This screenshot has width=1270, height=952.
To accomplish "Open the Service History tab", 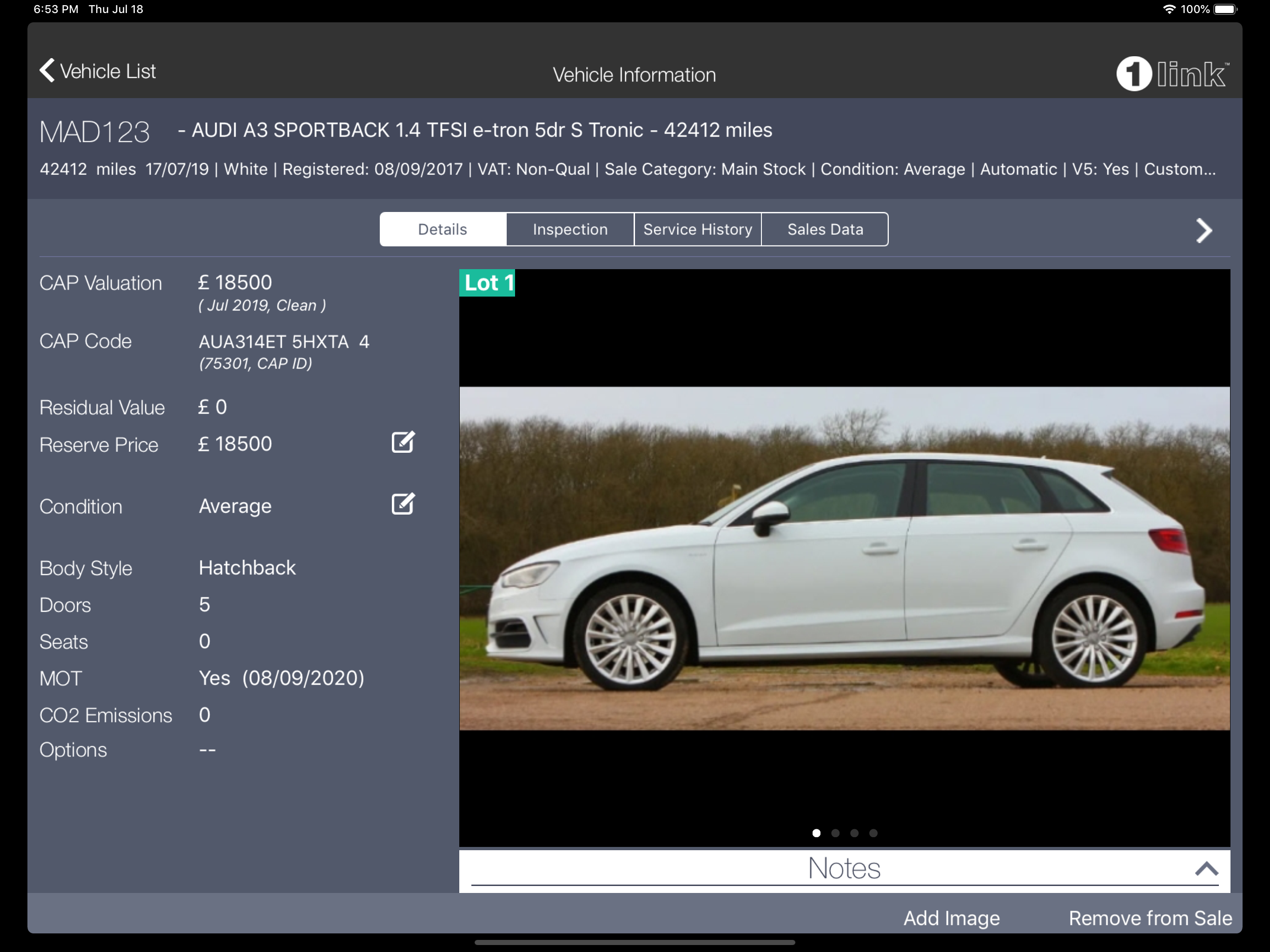I will tap(698, 229).
